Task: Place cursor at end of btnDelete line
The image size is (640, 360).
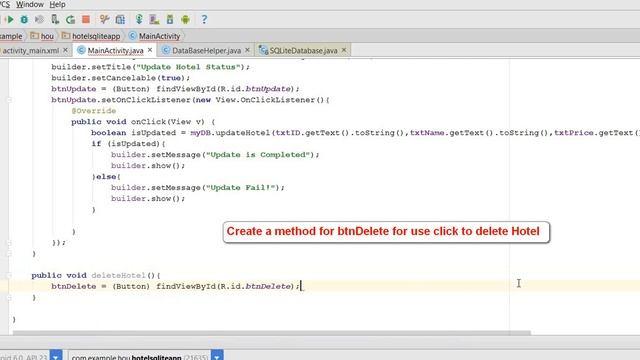Action: coord(301,287)
